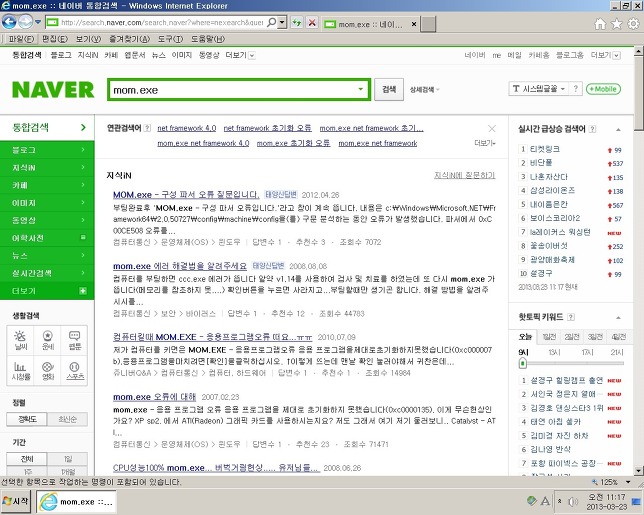The height and width of the screenshot is (515, 644).
Task: Click the magnifier search icon in address bar
Action: (x=271, y=22)
